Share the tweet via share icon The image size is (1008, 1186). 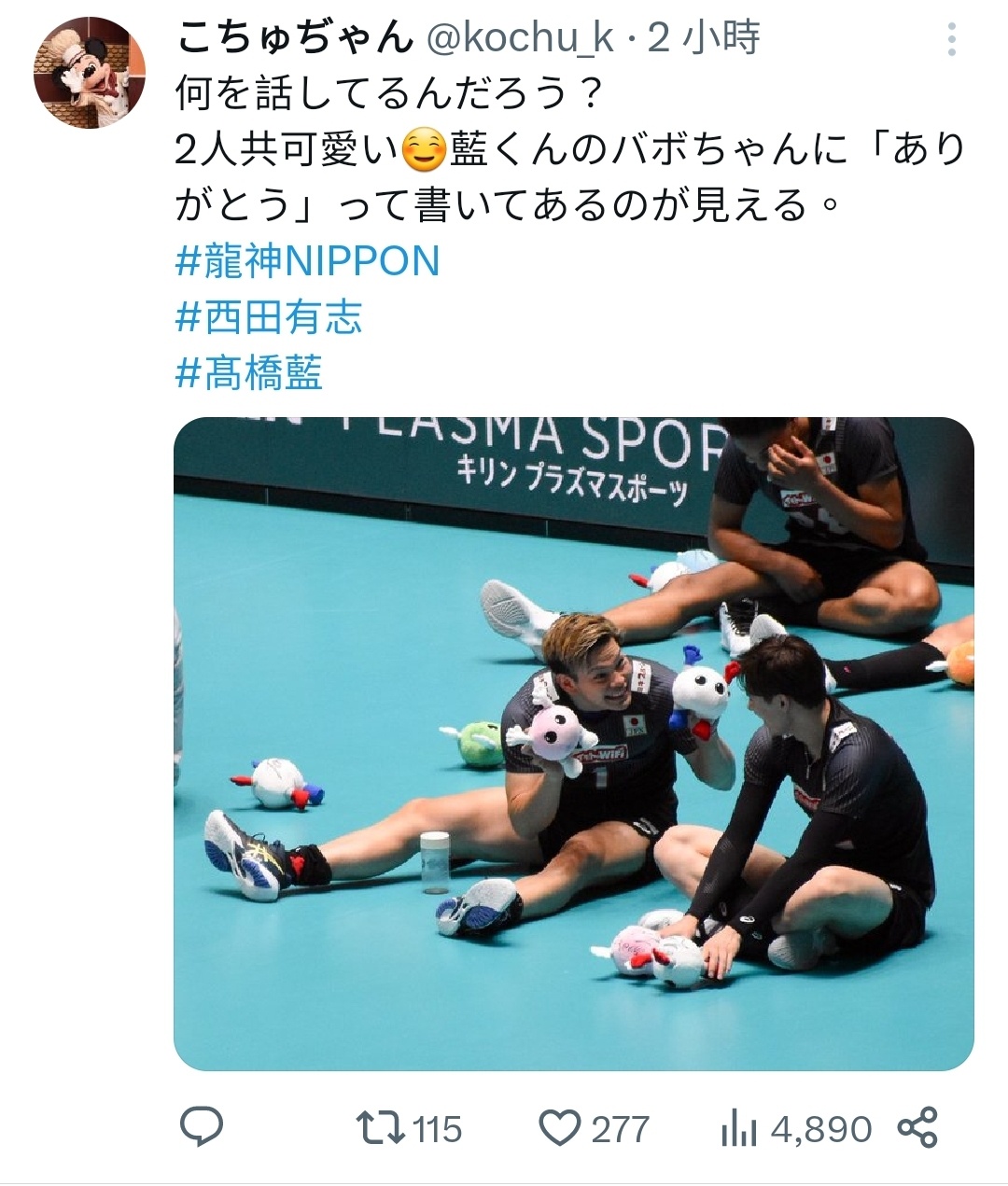[917, 1127]
